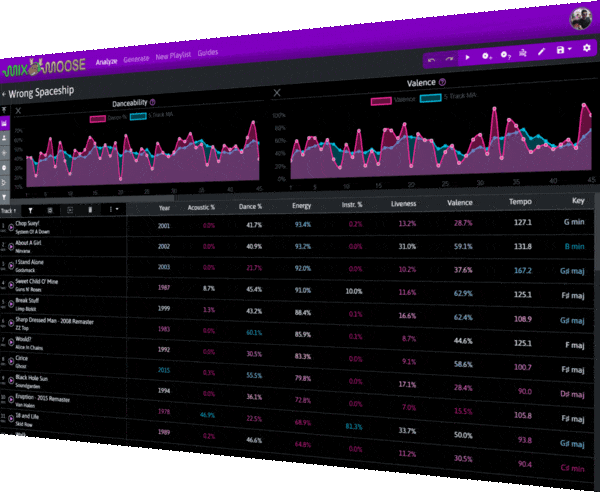
Task: Open the three-dots dropdown in the track toolbar
Action: pyautogui.click(x=114, y=209)
